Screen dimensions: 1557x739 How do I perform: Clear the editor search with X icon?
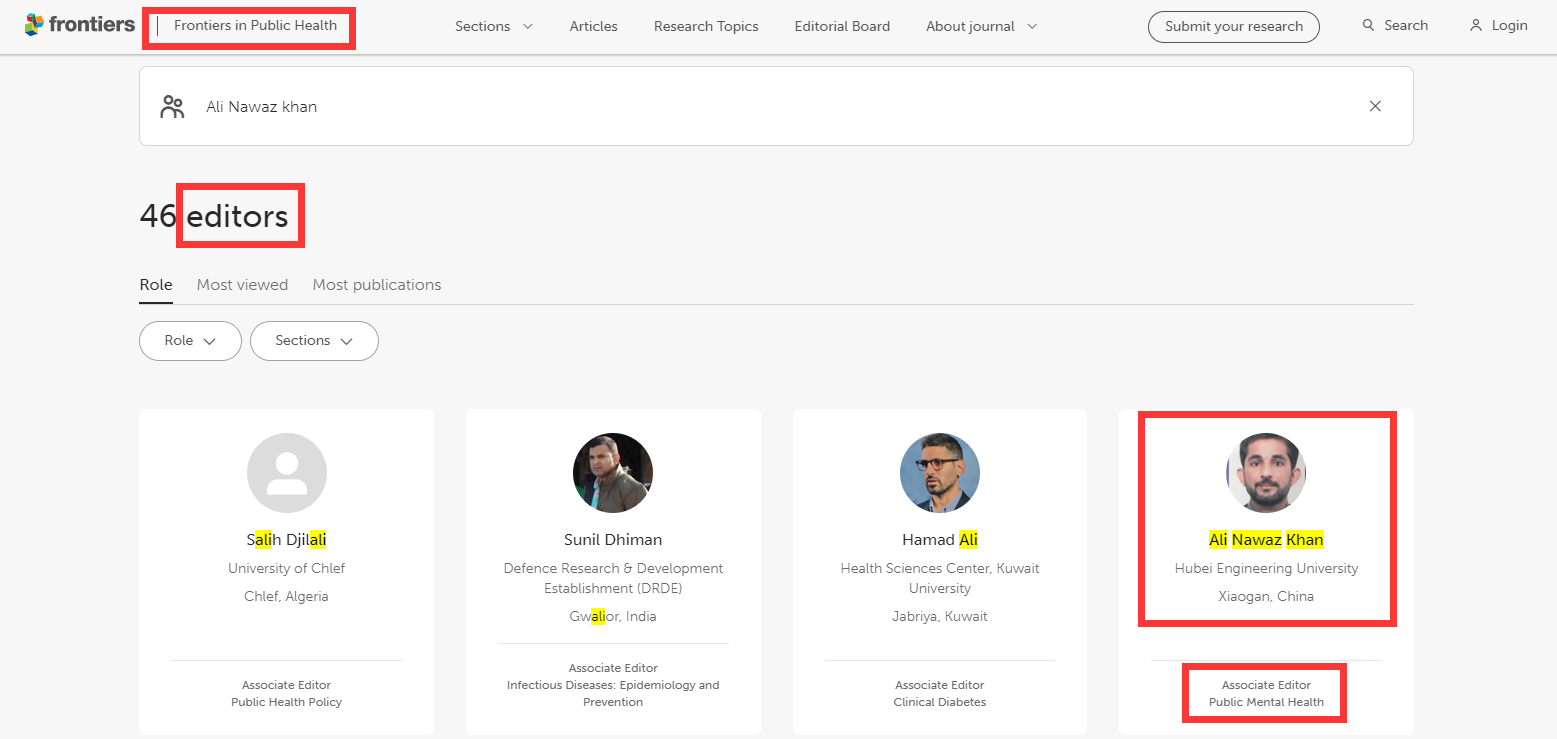[x=1375, y=106]
